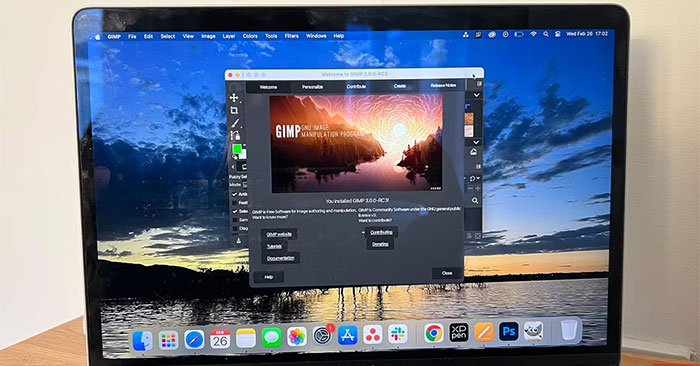Click the zoom-in plus icon in right panel
The width and height of the screenshot is (700, 366).
coord(478,188)
